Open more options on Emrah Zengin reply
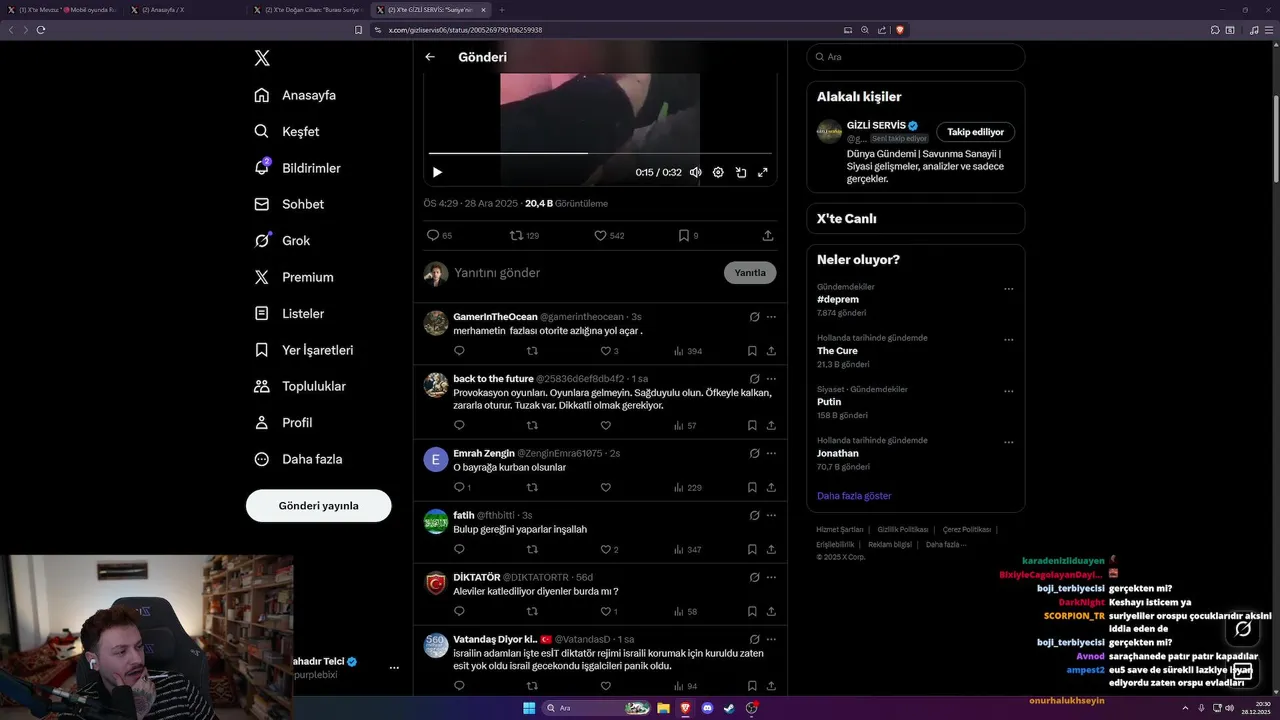The height and width of the screenshot is (720, 1280). click(771, 453)
